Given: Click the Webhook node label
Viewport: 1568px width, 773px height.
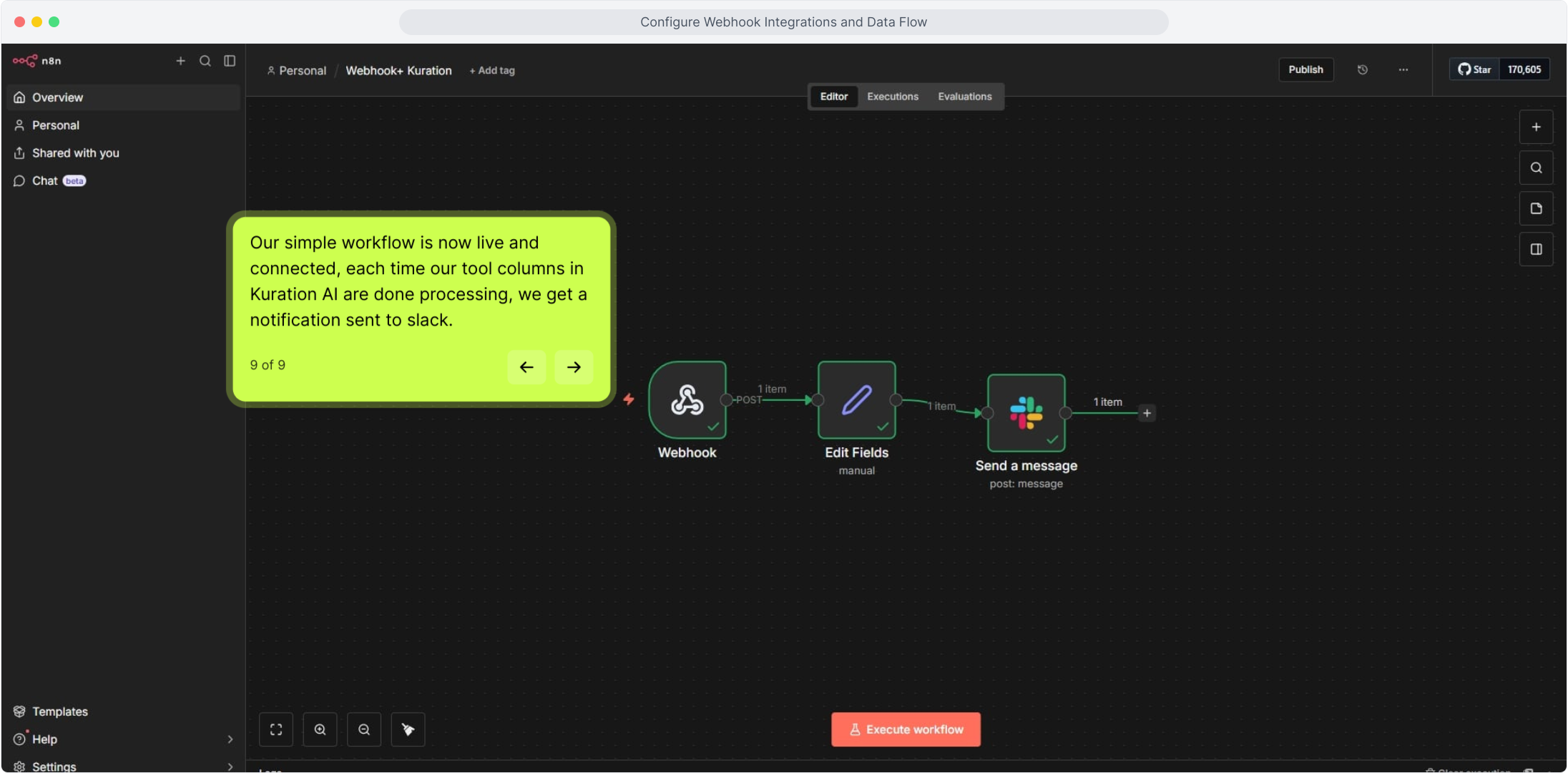Looking at the screenshot, I should [687, 453].
